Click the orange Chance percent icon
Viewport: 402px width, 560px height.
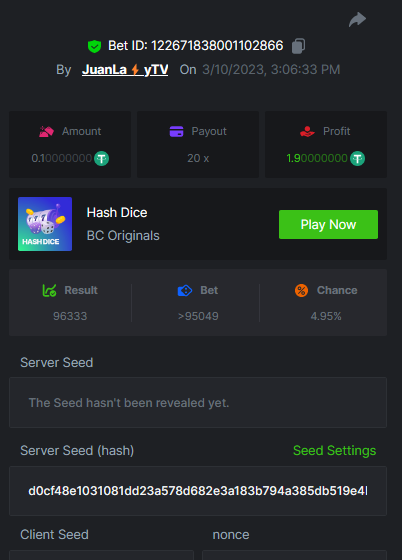[301, 290]
